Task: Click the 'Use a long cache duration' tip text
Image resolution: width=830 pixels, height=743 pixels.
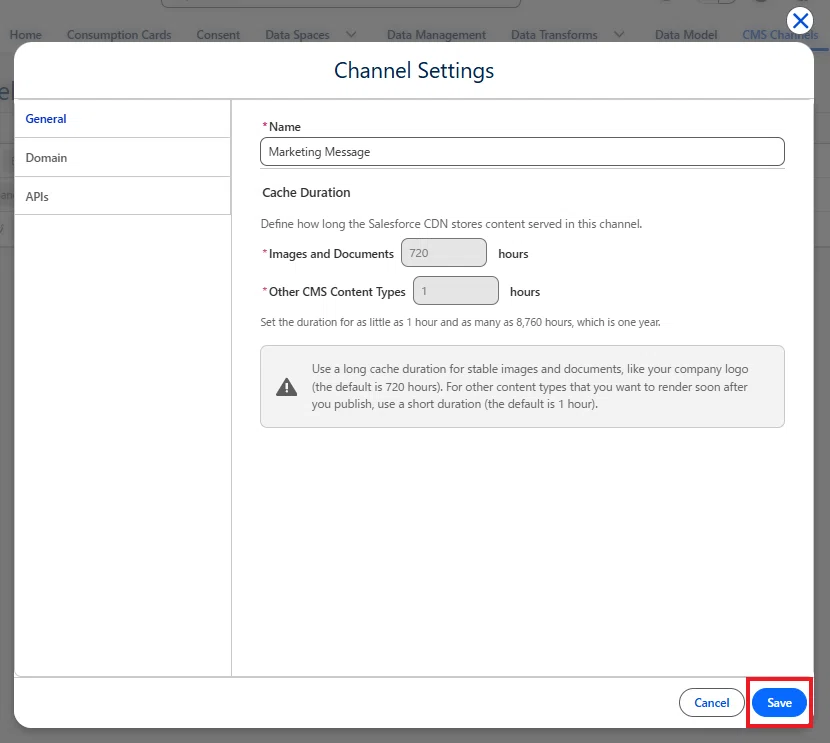Action: pyautogui.click(x=530, y=386)
